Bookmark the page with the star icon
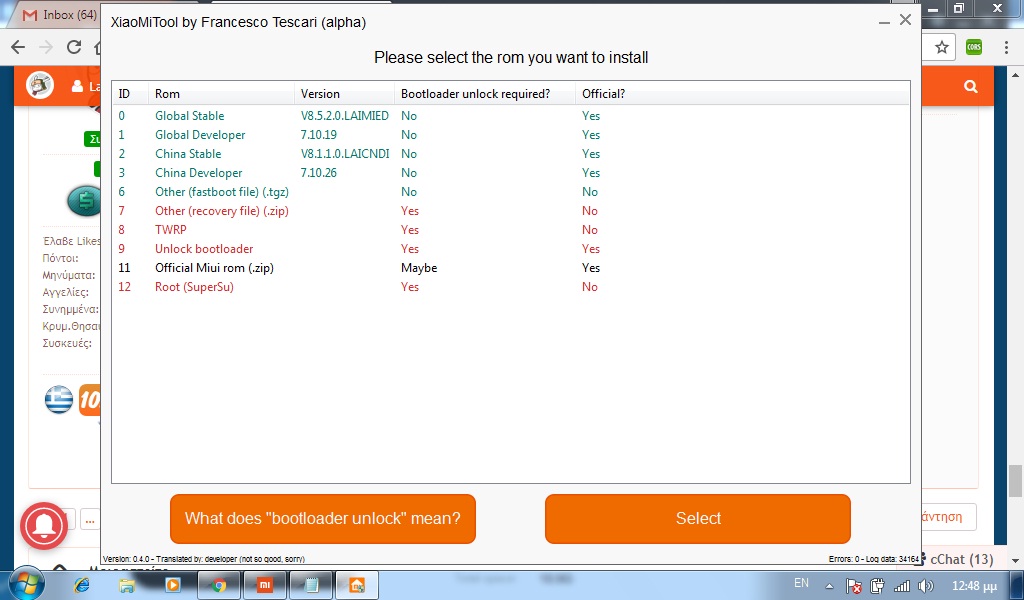Image resolution: width=1024 pixels, height=600 pixels. click(x=941, y=47)
